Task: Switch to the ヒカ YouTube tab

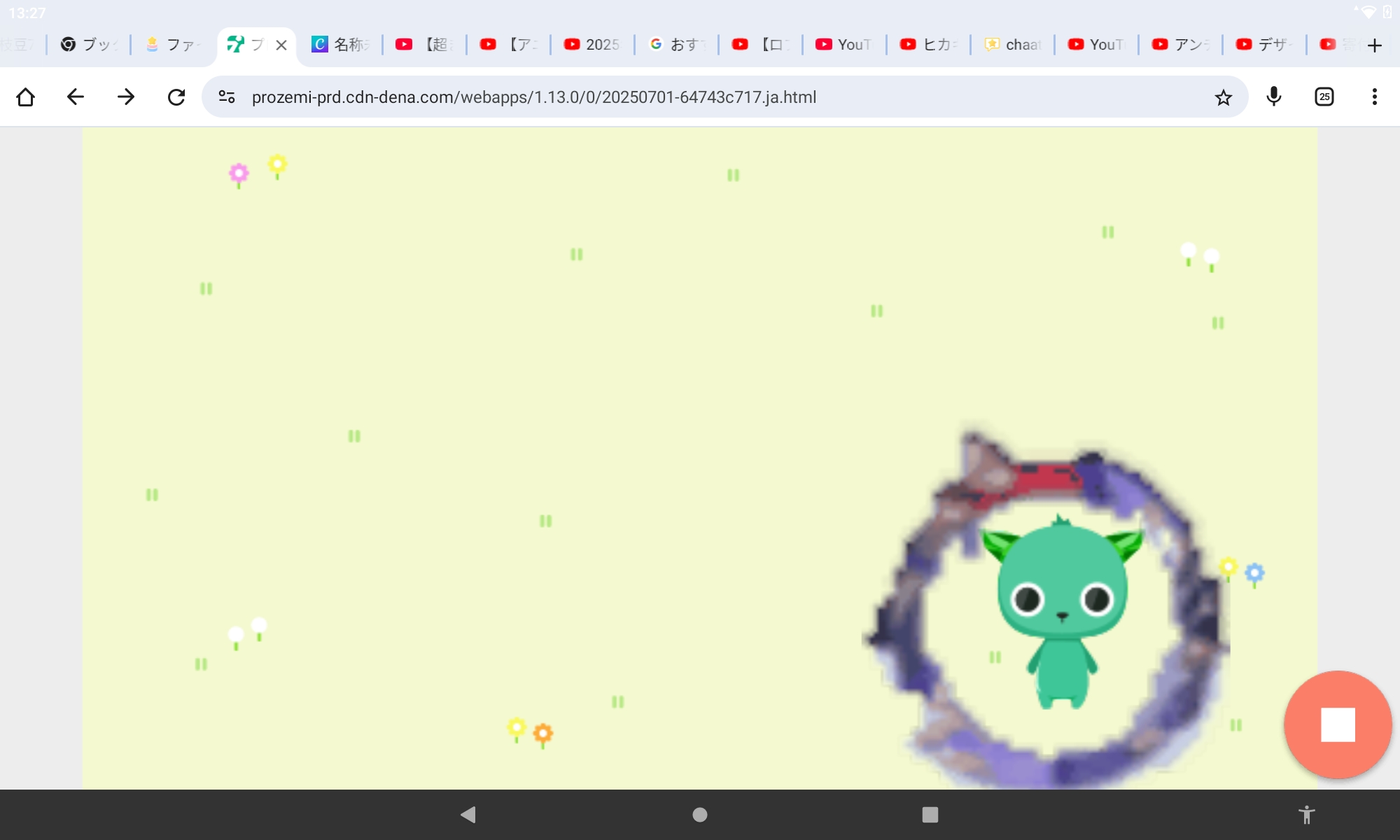Action: coord(929,45)
